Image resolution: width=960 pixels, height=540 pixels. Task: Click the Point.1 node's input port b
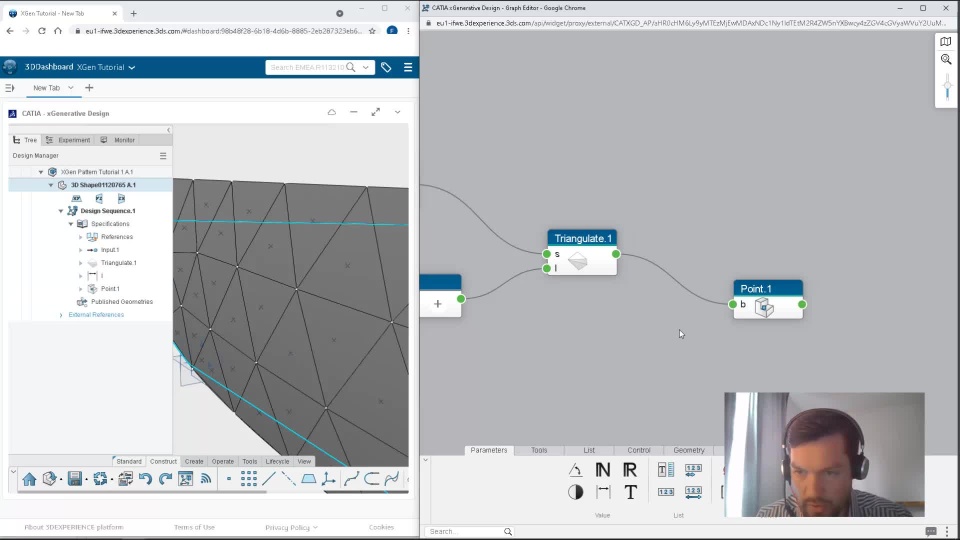(x=733, y=304)
